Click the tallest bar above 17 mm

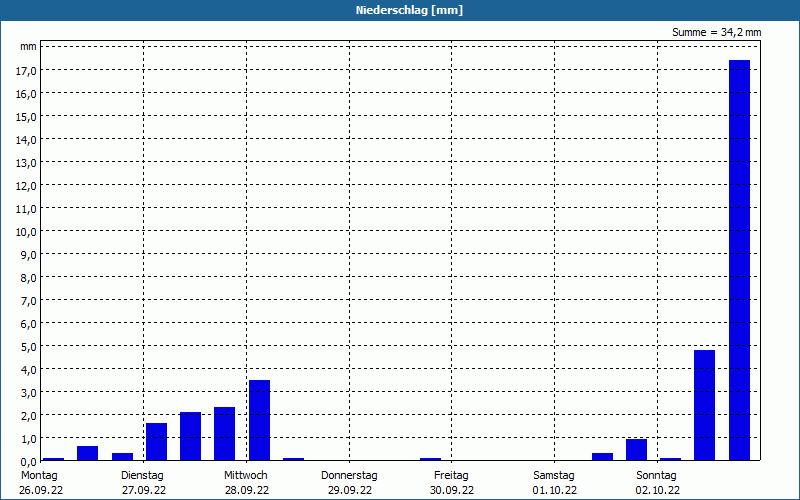(739, 260)
